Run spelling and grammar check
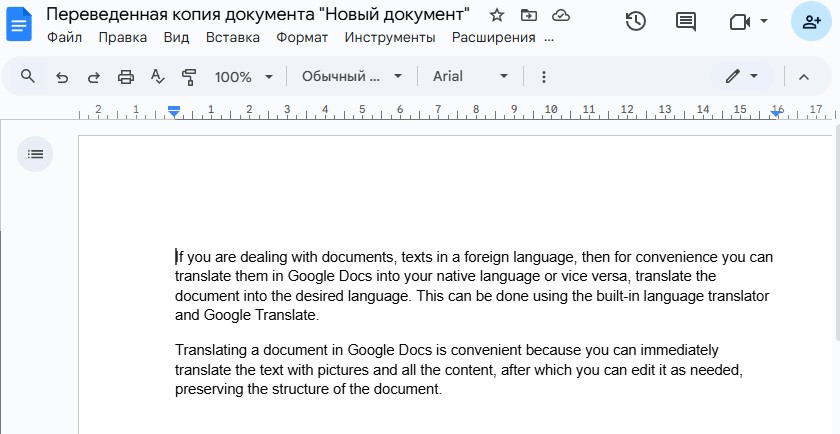 pos(157,77)
